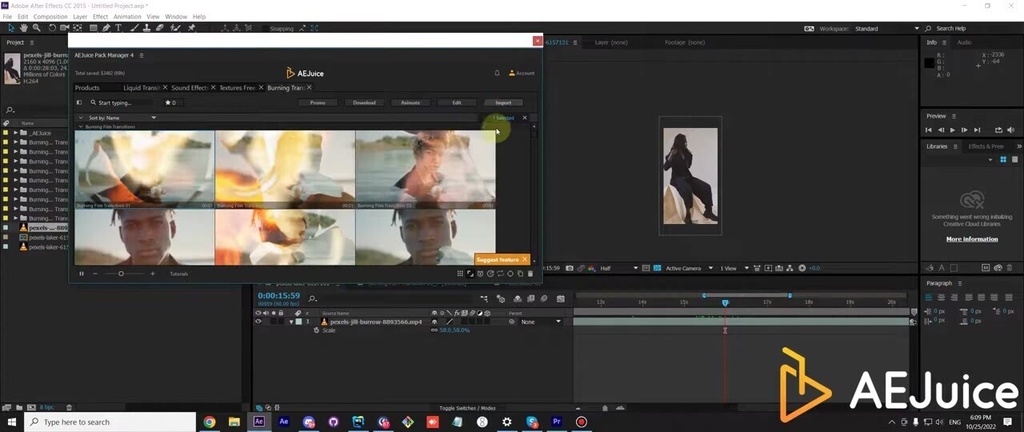Click the AEJuice Animate button
Image resolution: width=1024 pixels, height=432 pixels.
[x=410, y=102]
